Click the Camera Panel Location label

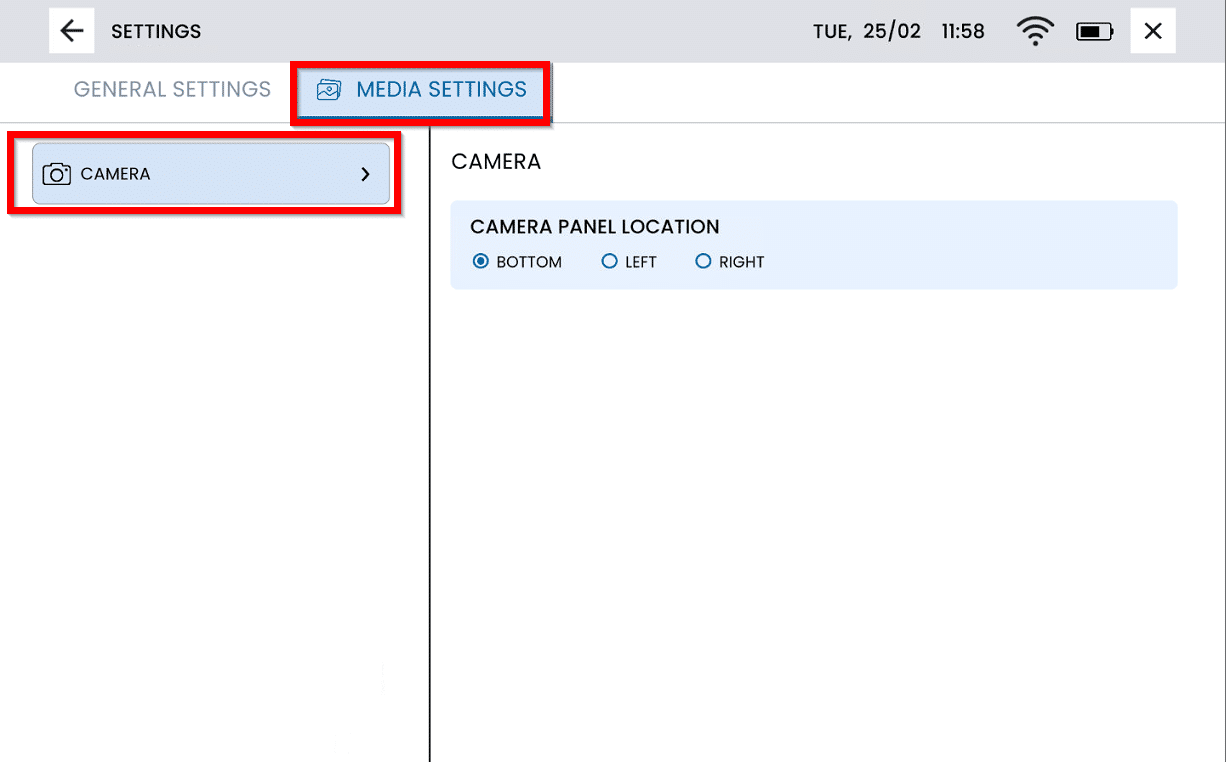tap(594, 227)
